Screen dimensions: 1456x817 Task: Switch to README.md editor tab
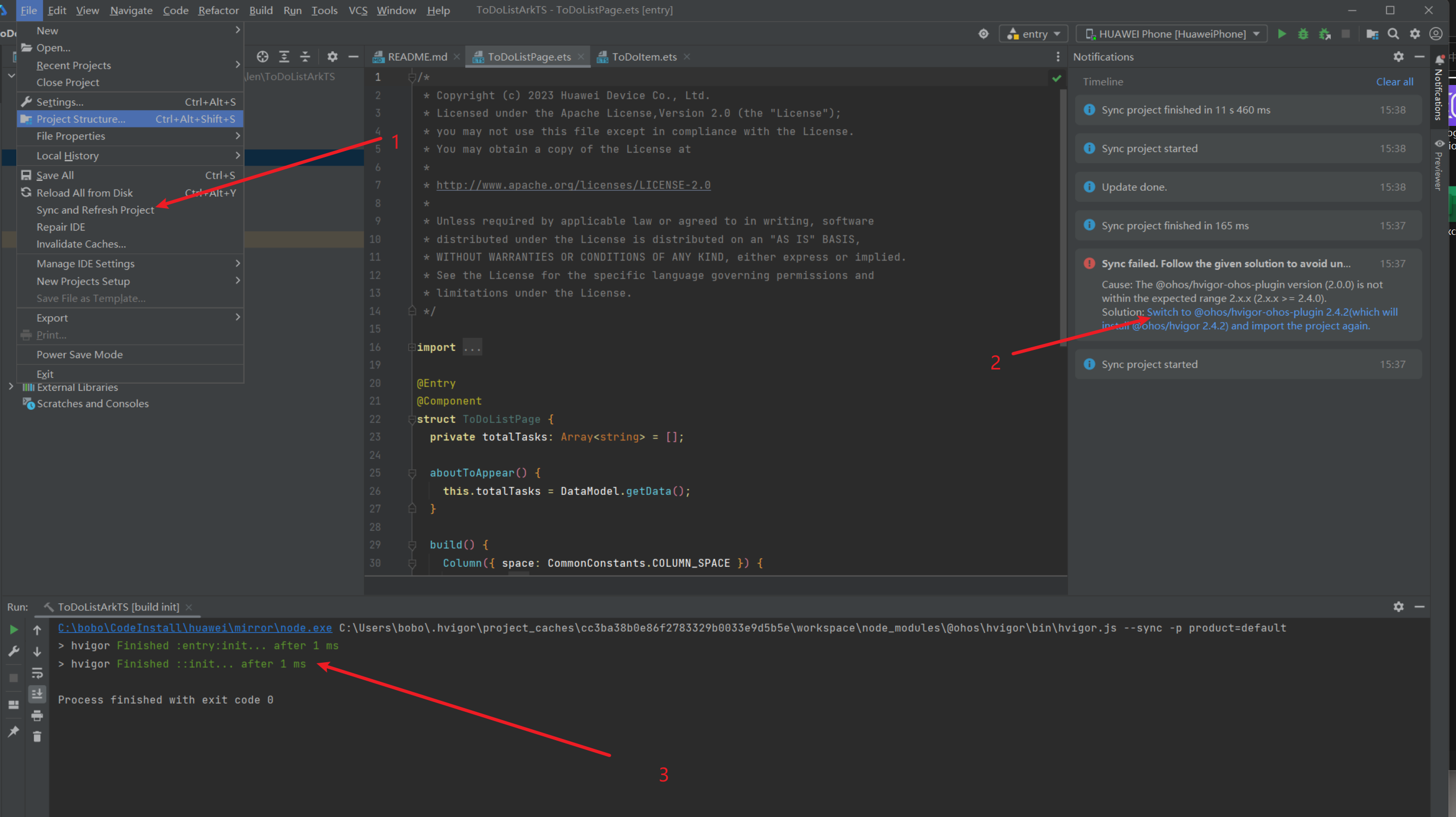click(x=417, y=57)
